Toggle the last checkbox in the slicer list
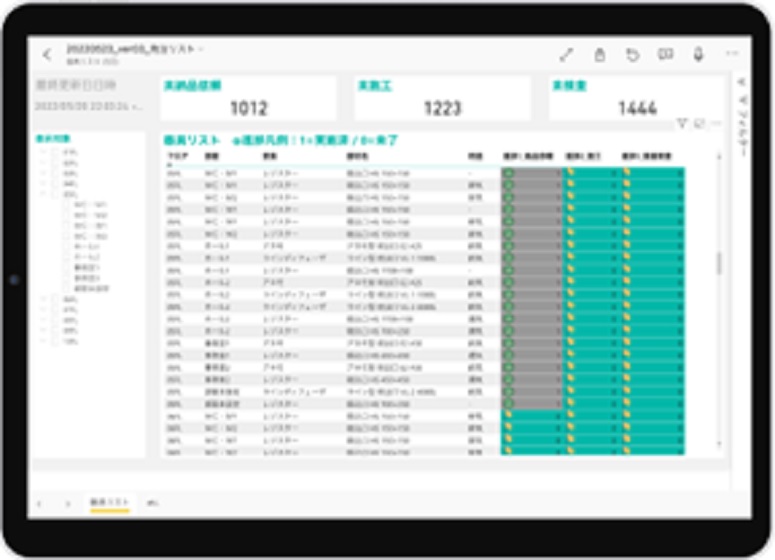 [56, 341]
